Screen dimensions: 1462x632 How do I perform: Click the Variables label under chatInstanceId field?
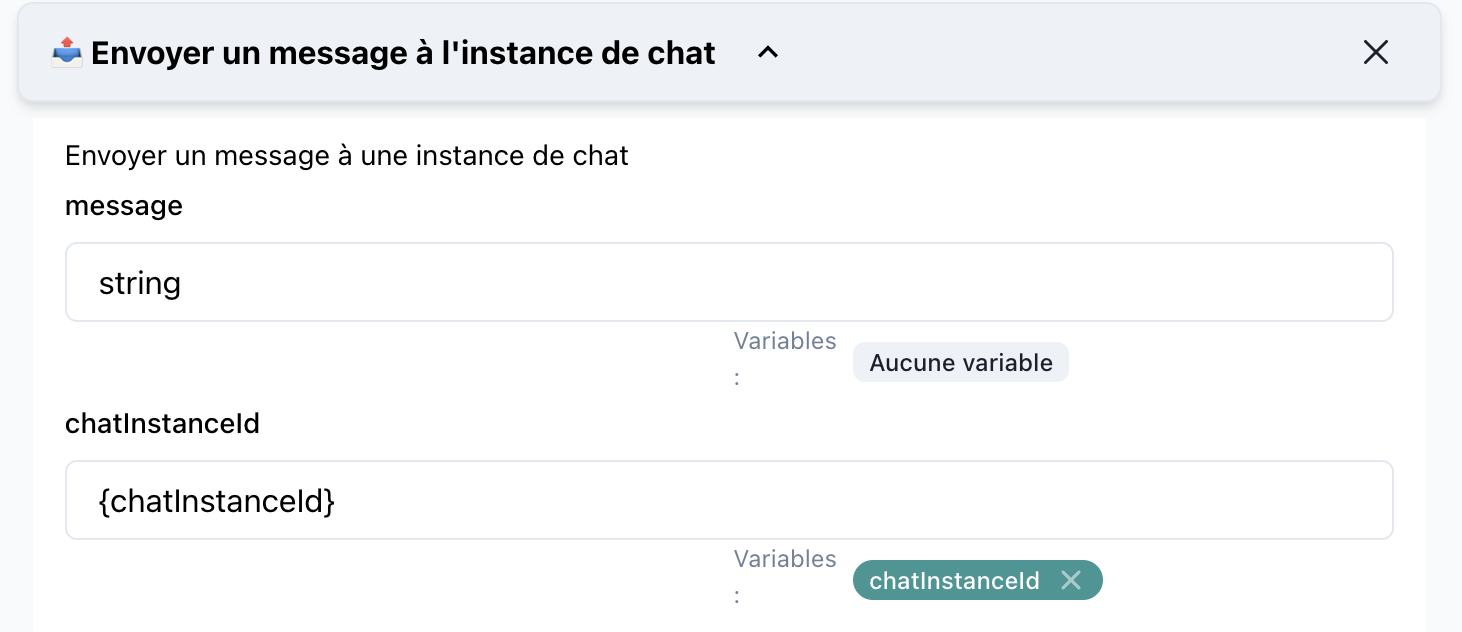point(784,559)
